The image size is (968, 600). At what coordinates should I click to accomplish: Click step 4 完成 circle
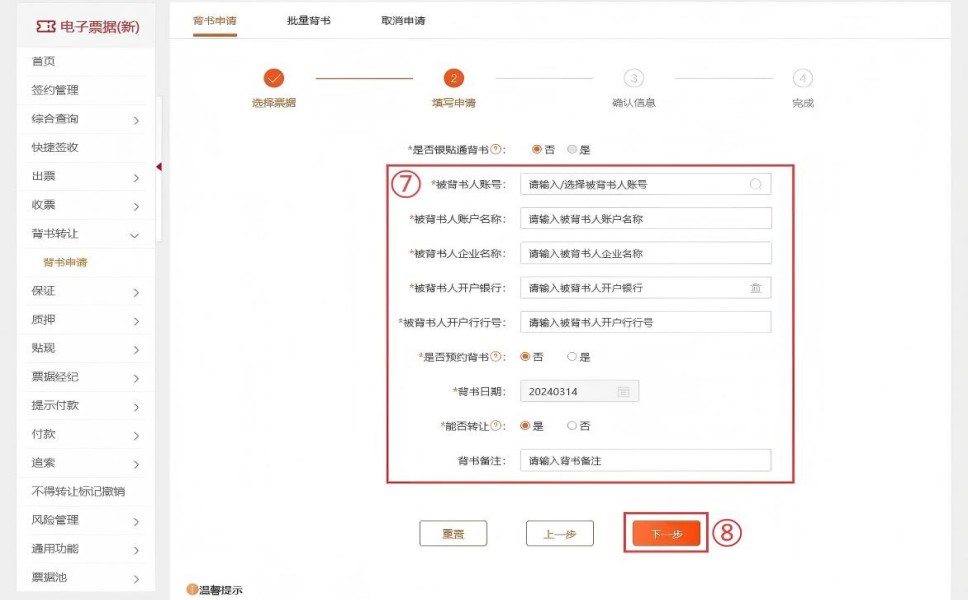(803, 78)
